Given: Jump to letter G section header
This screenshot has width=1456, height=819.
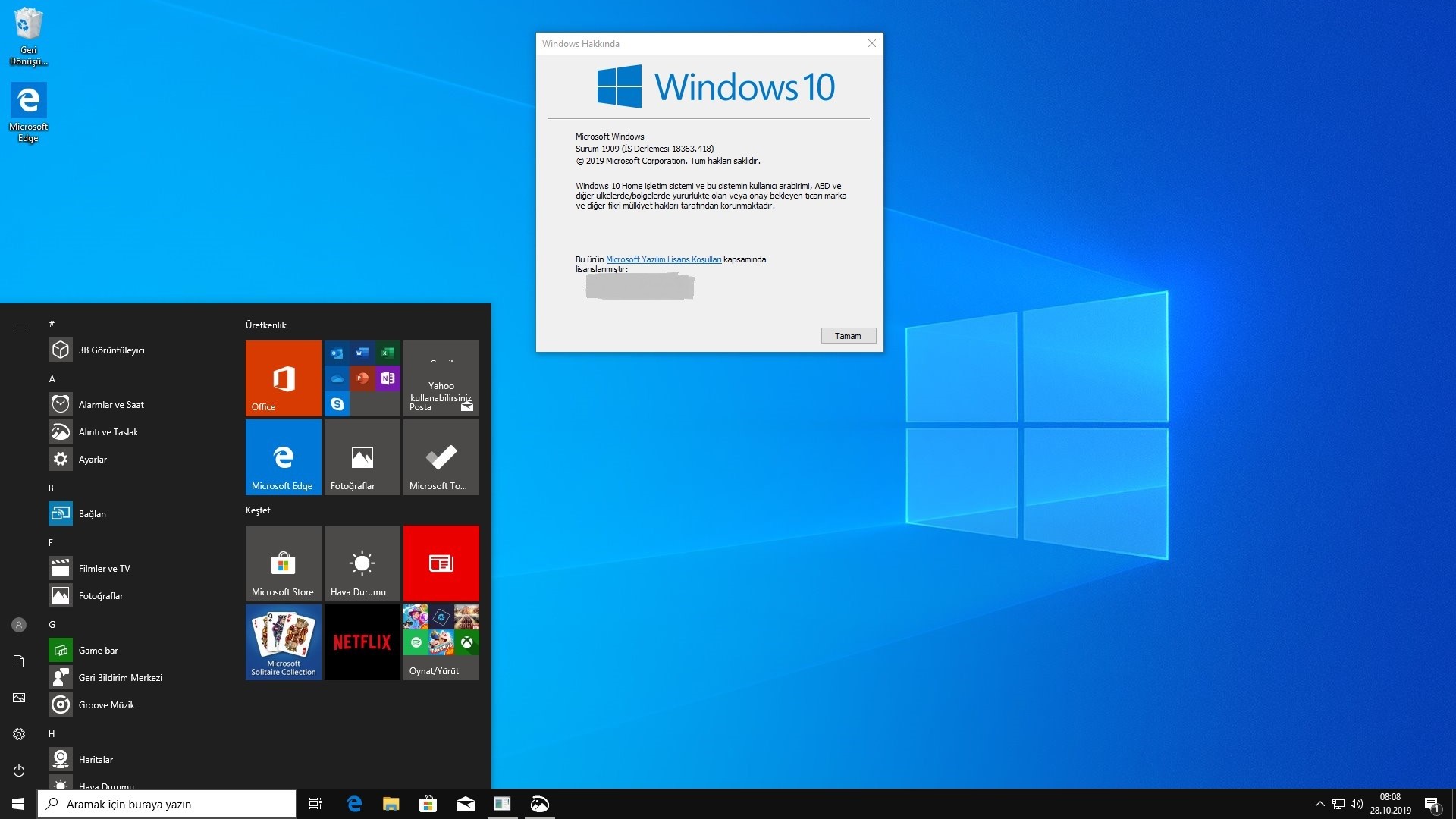Looking at the screenshot, I should [52, 624].
